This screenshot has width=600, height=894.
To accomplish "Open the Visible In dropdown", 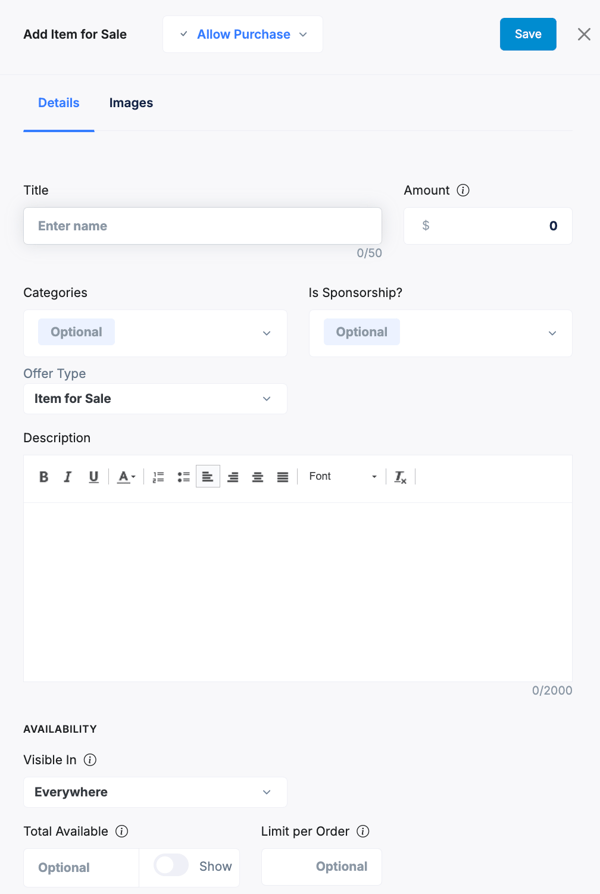I will [x=155, y=792].
